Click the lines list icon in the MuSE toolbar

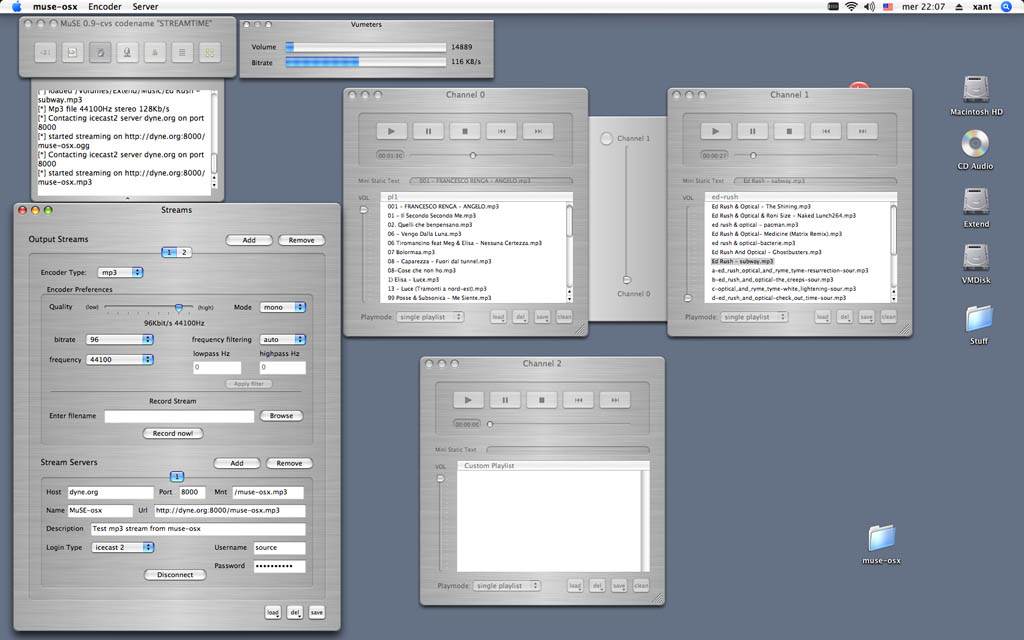(x=182, y=51)
